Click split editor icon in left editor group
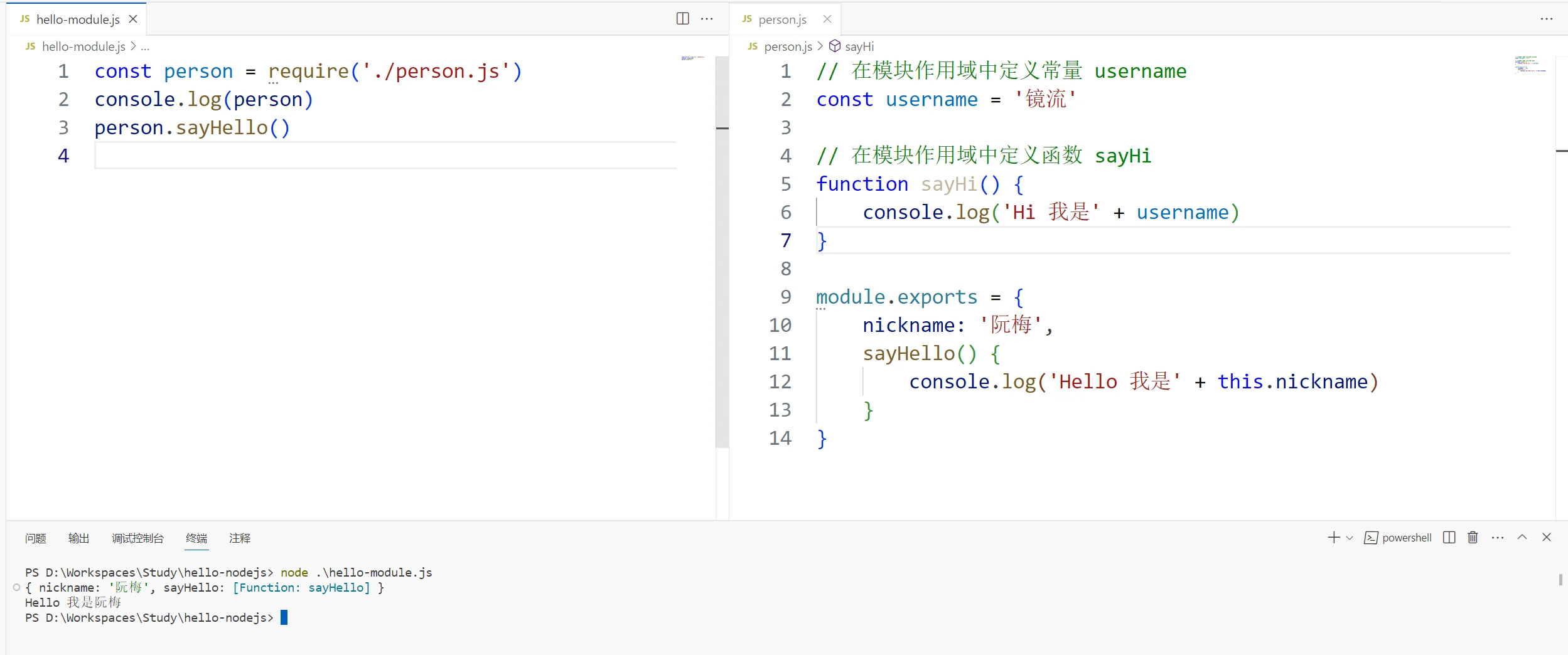This screenshot has height=655, width=1568. coord(682,19)
